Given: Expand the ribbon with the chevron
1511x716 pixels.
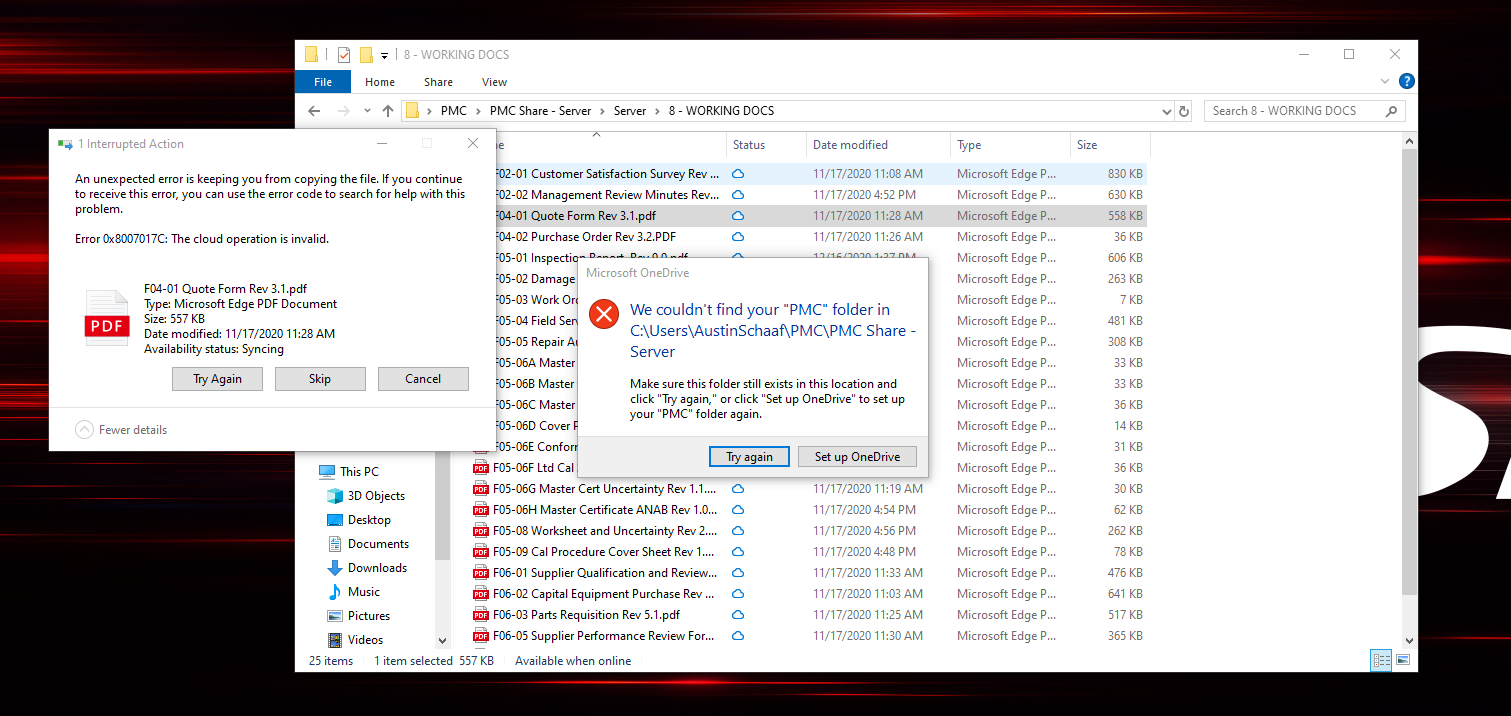Looking at the screenshot, I should pos(1385,82).
